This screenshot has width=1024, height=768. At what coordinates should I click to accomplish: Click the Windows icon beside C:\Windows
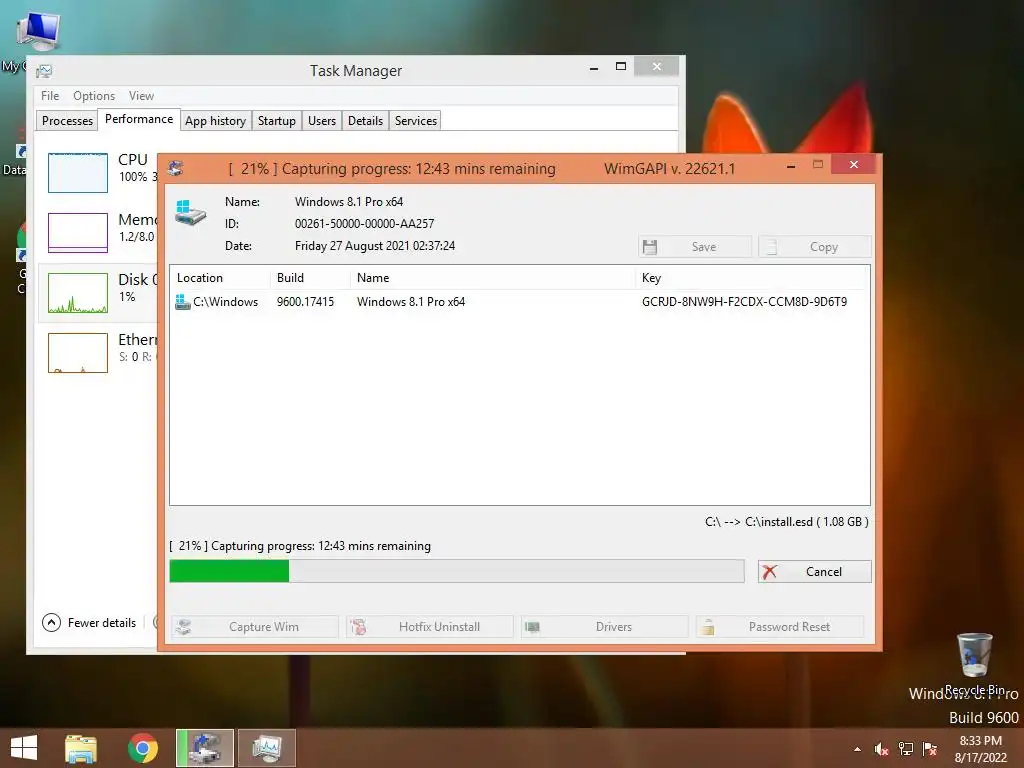182,302
